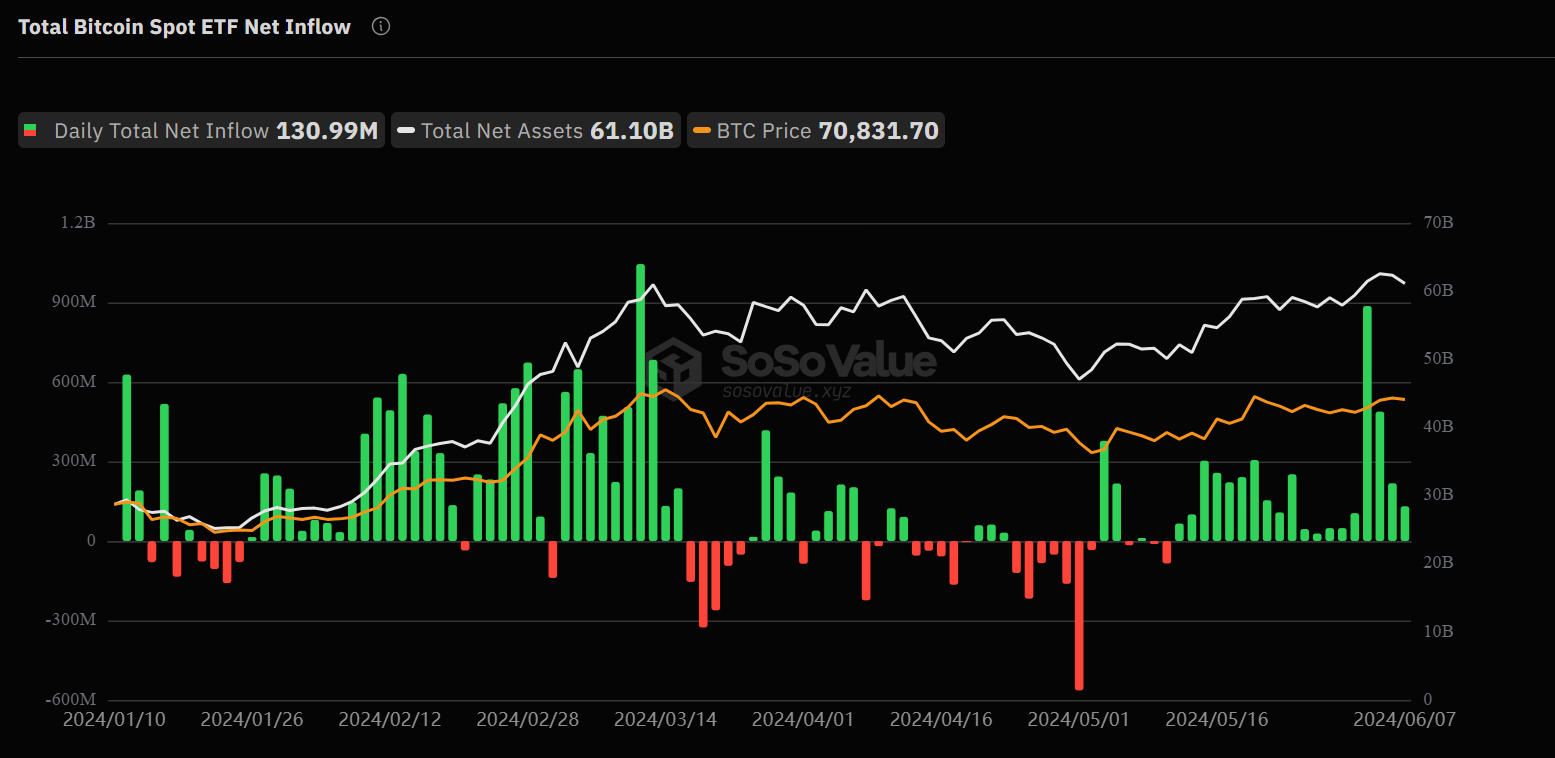Screen dimensions: 1555x758
Task: Click the 70B right axis label
Action: [1436, 223]
